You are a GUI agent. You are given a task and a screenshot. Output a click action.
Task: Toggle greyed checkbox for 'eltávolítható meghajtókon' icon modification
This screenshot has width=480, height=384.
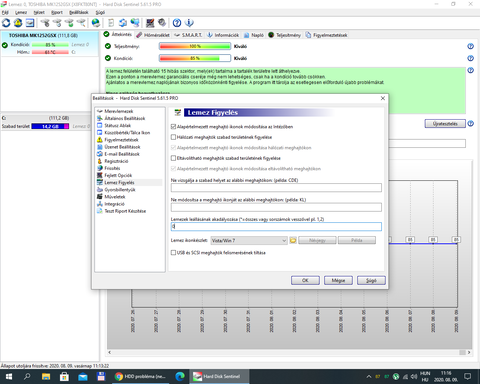[173, 169]
